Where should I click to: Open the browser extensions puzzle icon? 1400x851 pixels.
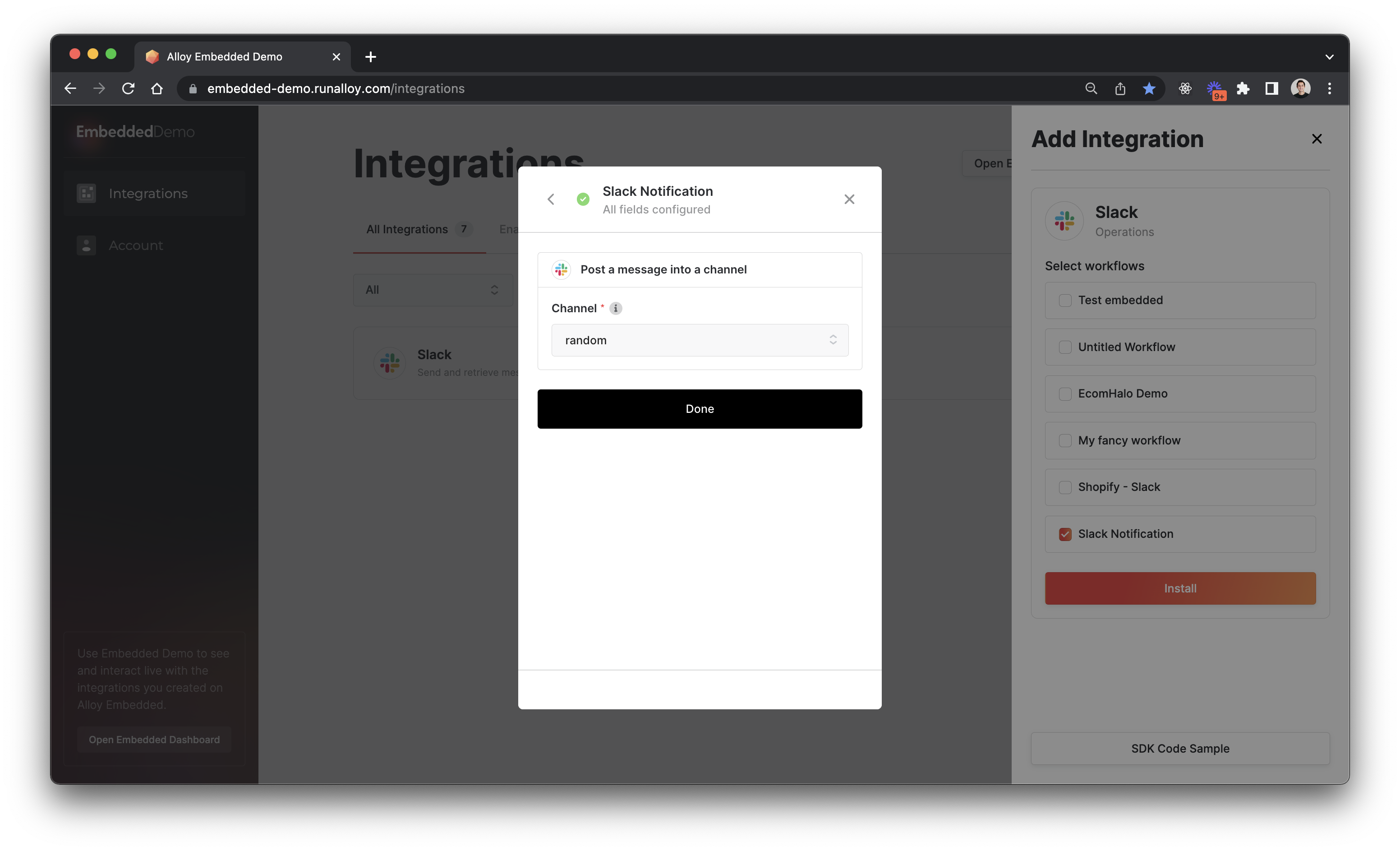[1243, 89]
